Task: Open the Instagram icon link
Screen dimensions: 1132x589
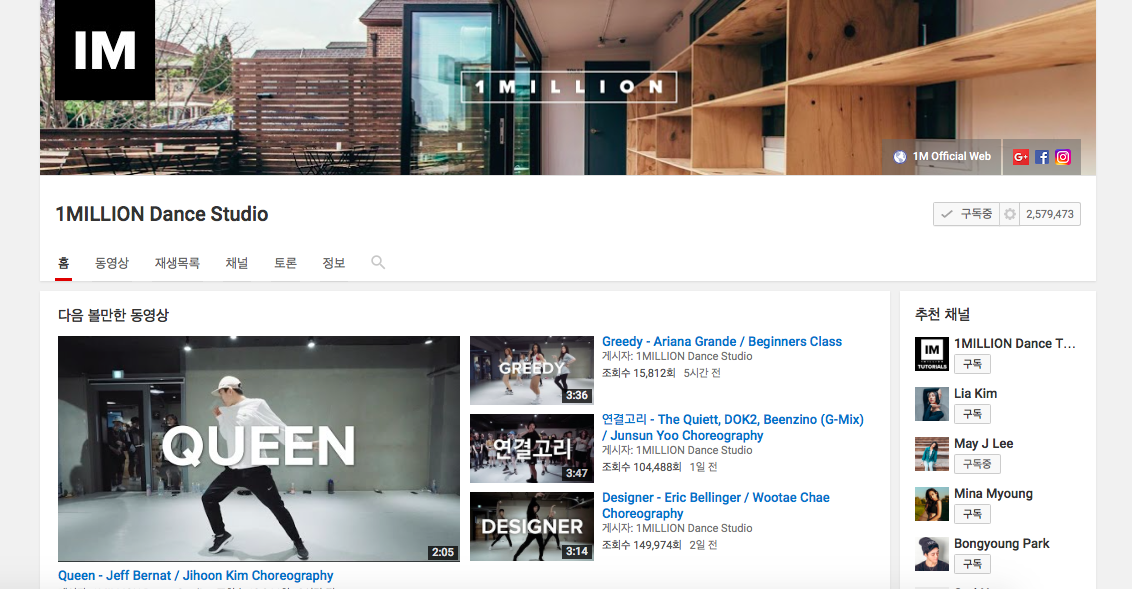Action: click(1063, 157)
